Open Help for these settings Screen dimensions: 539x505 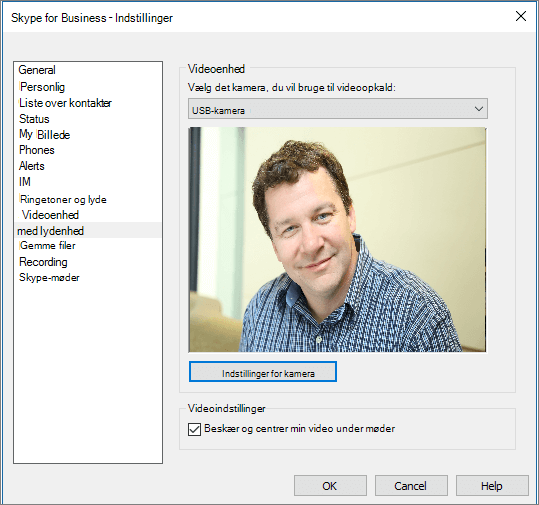tap(492, 486)
